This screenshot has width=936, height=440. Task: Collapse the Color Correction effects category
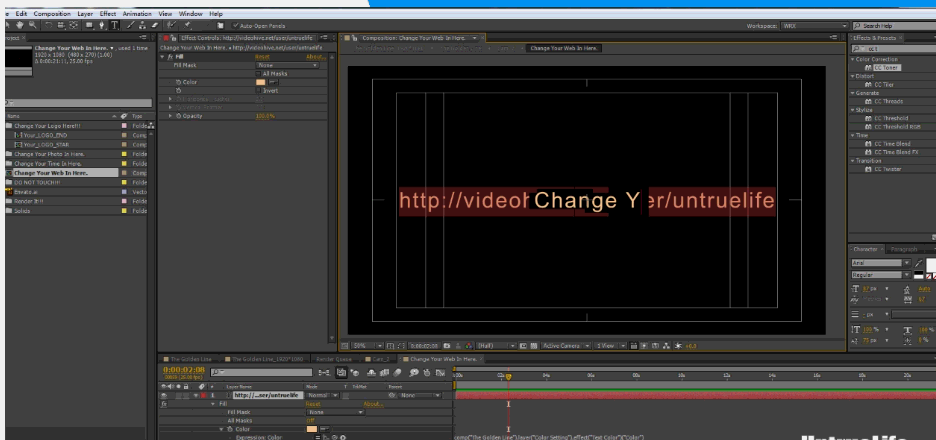point(853,59)
